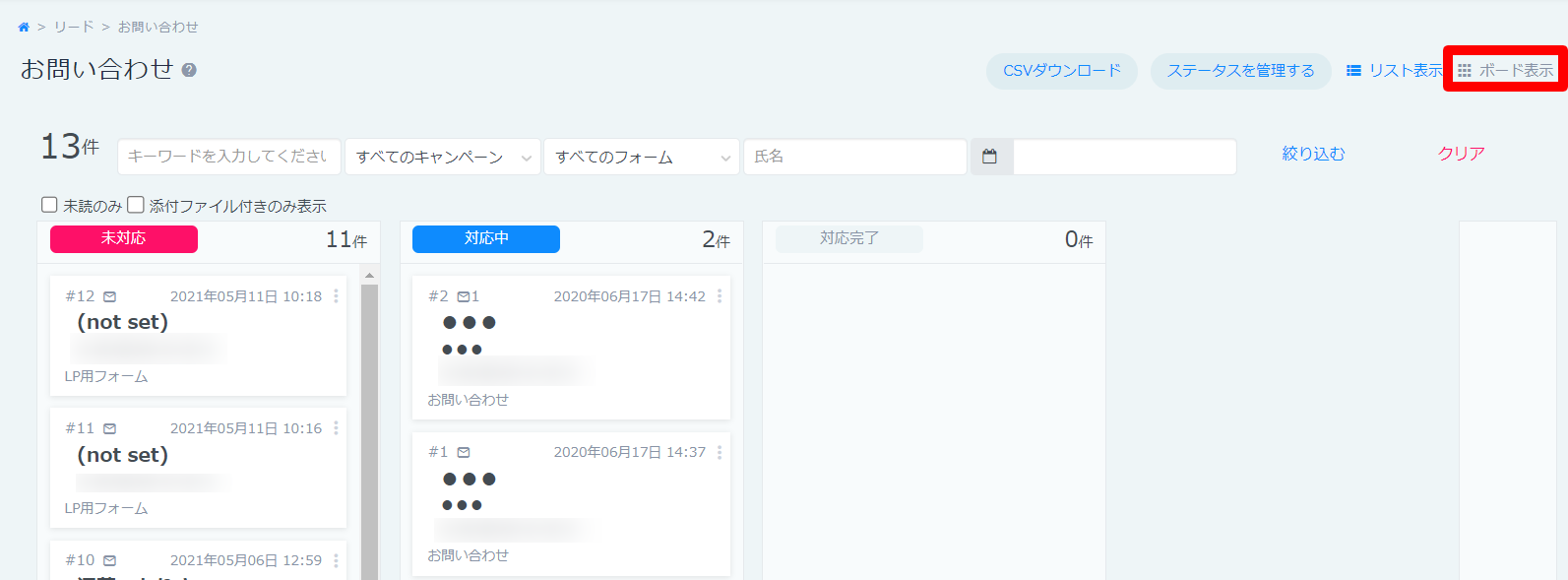Open the help icon beside お問い合わせ title

point(189,70)
